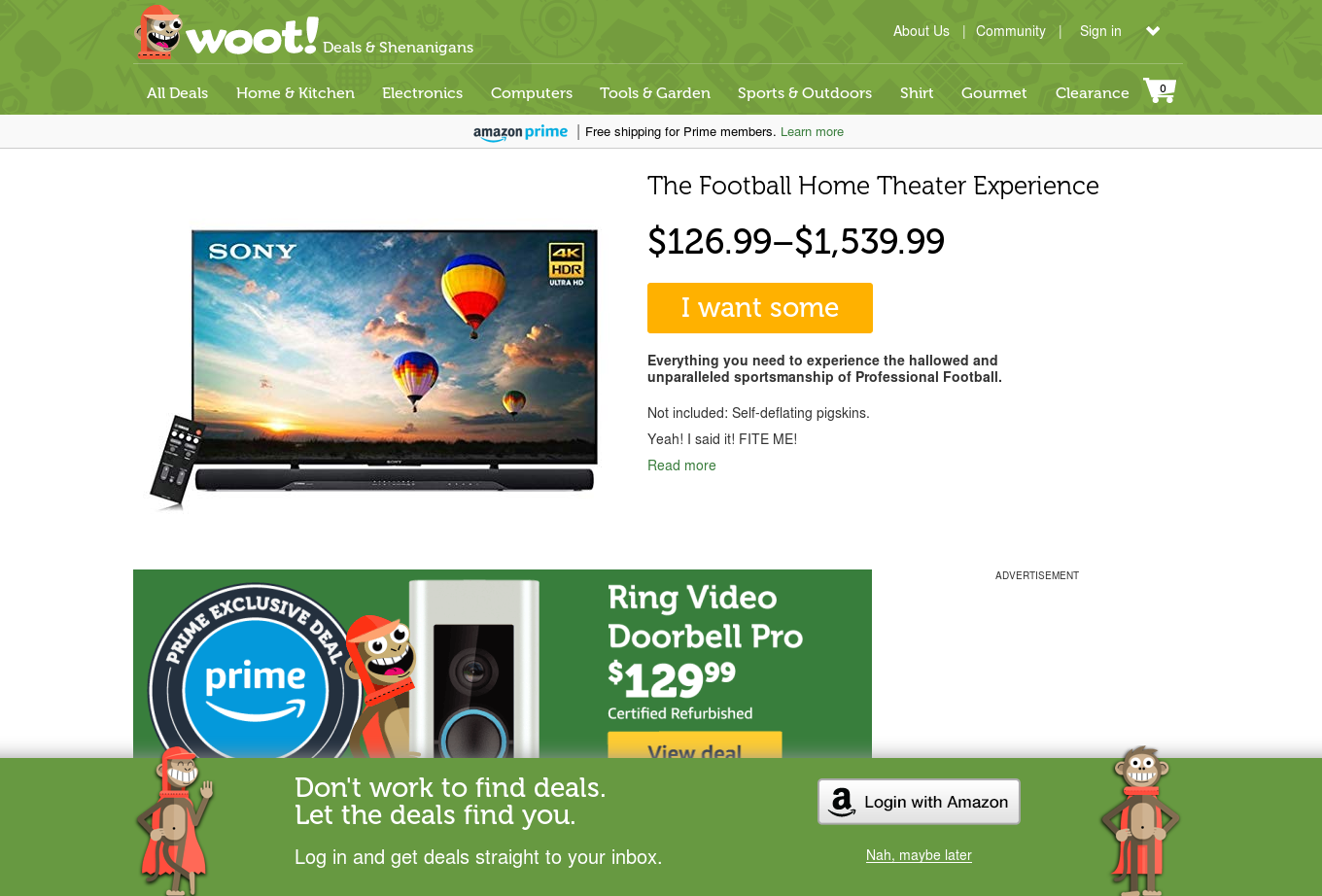The width and height of the screenshot is (1322, 896).
Task: Click the monkey mascot at the bottom right
Action: (x=1139, y=821)
